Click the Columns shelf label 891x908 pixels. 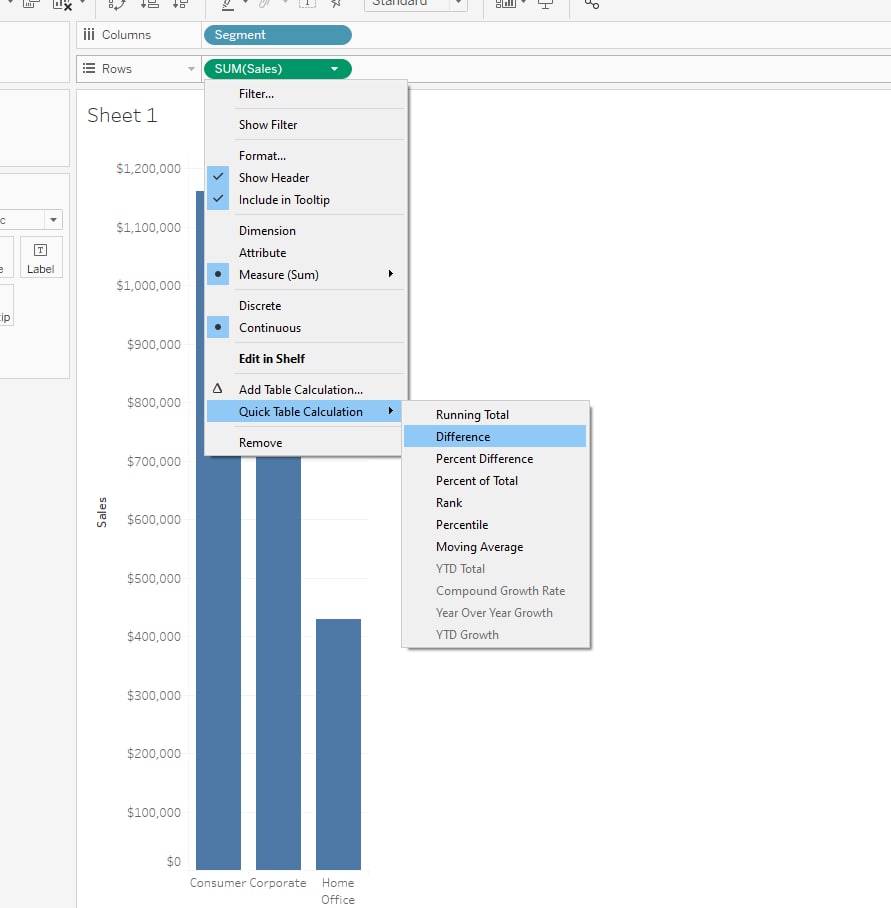coord(126,35)
